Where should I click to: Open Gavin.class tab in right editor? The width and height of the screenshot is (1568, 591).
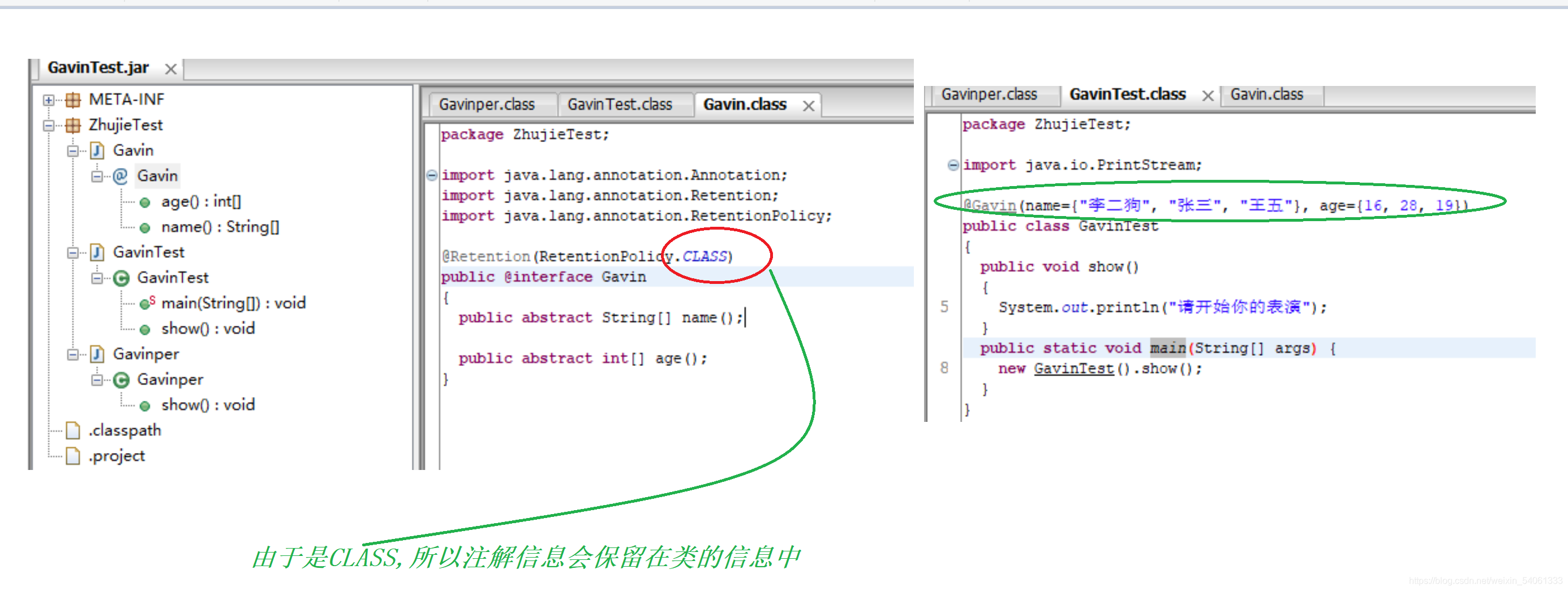1267,94
